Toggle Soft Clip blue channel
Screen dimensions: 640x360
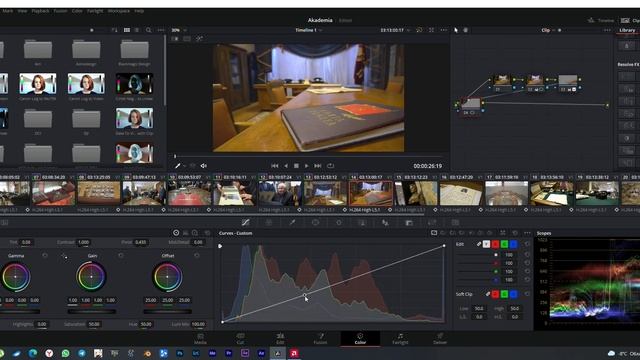tap(513, 294)
